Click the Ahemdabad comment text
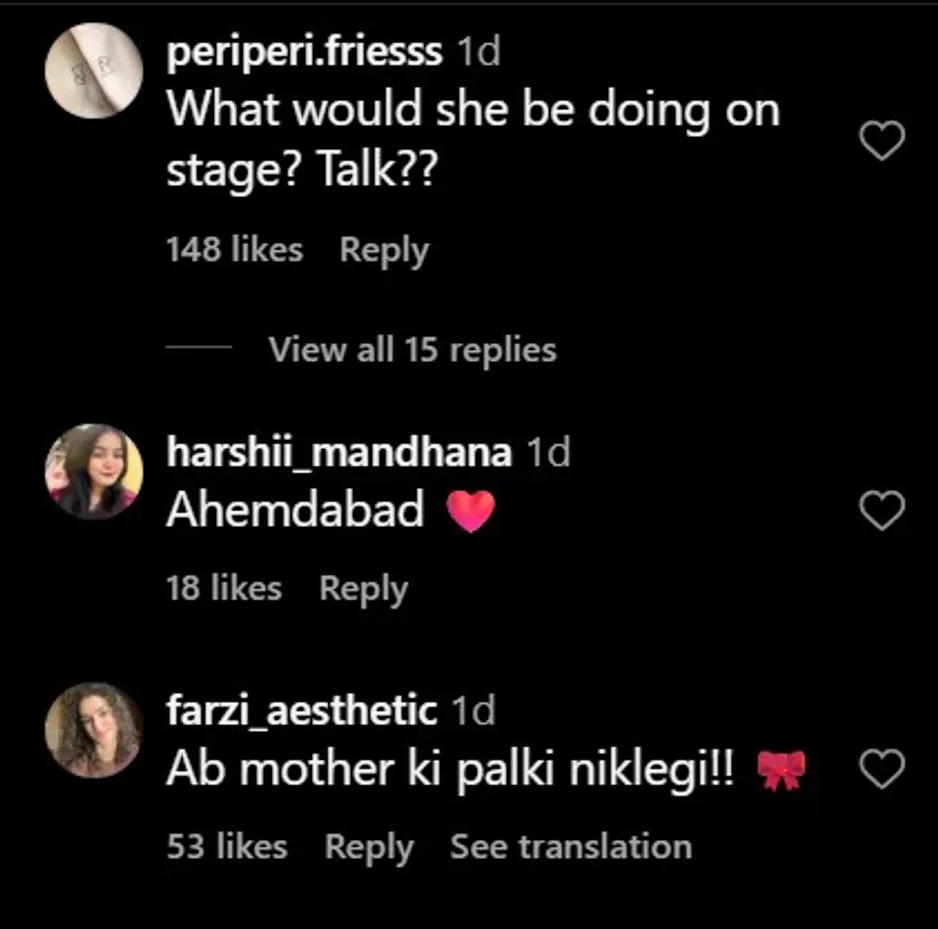This screenshot has height=929, width=938. click(295, 511)
